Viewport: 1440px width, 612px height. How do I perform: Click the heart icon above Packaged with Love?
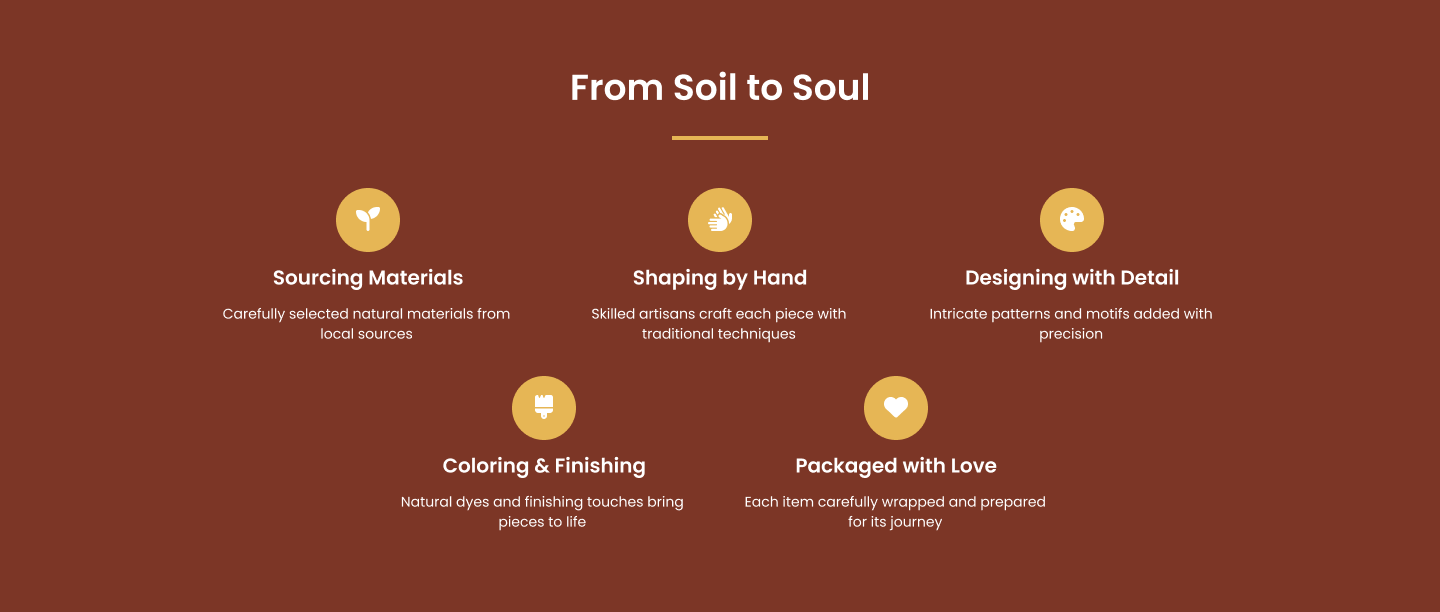pyautogui.click(x=896, y=408)
